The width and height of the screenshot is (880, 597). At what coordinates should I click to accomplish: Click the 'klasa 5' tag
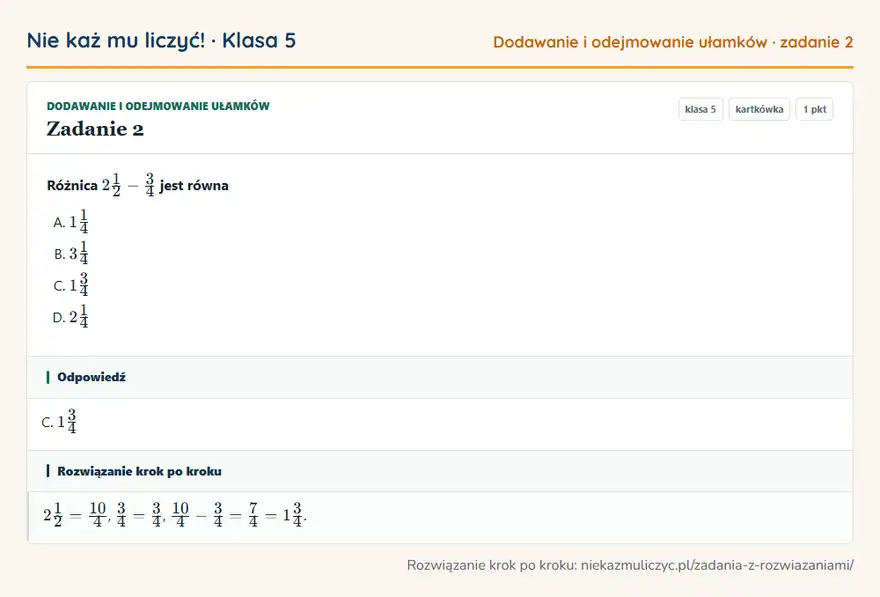point(700,109)
